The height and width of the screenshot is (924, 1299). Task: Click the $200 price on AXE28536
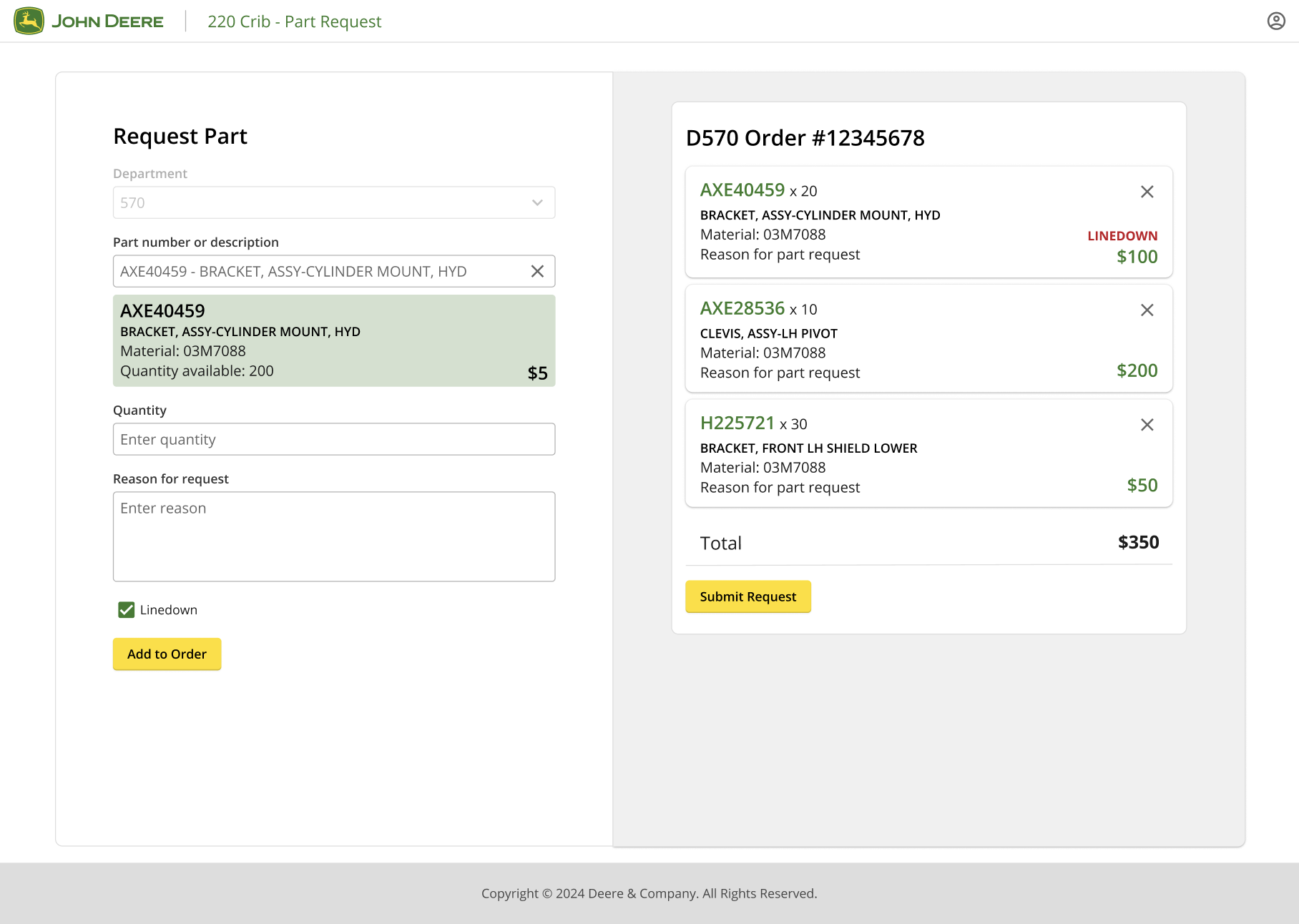coord(1137,370)
